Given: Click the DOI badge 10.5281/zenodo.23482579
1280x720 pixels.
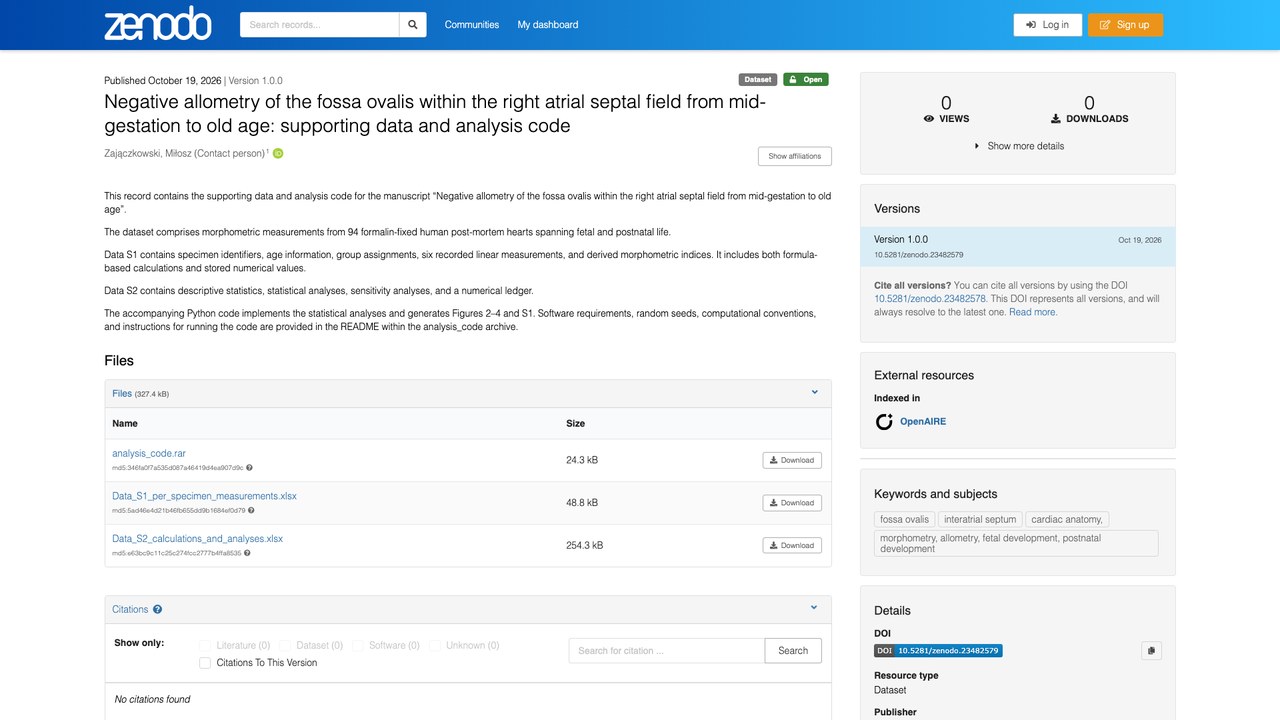Looking at the screenshot, I should tap(938, 650).
